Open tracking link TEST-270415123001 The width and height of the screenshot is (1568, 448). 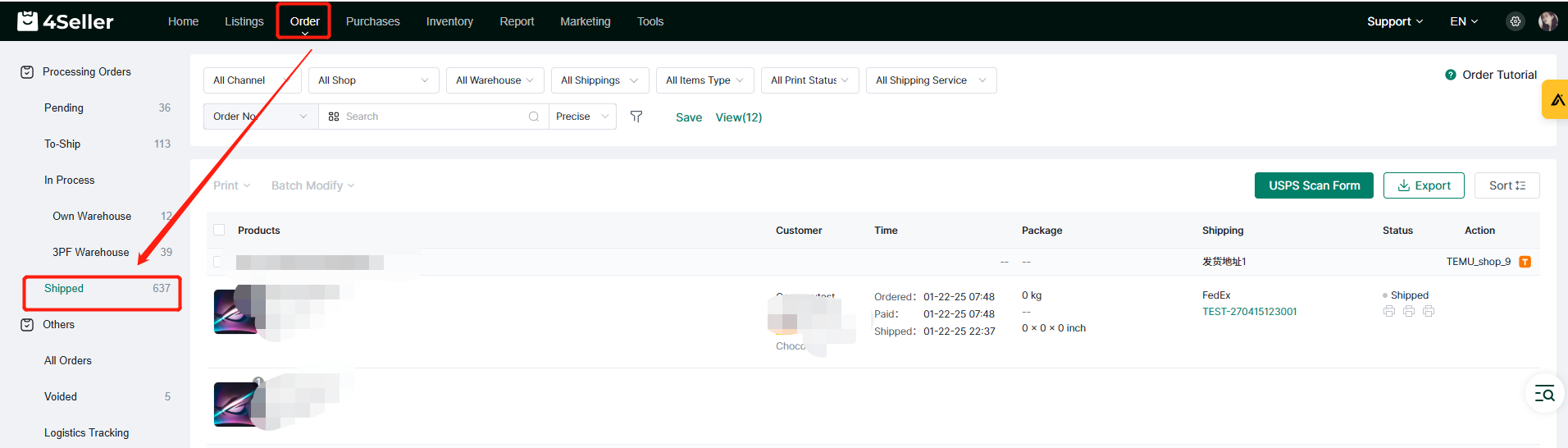pyautogui.click(x=1249, y=312)
